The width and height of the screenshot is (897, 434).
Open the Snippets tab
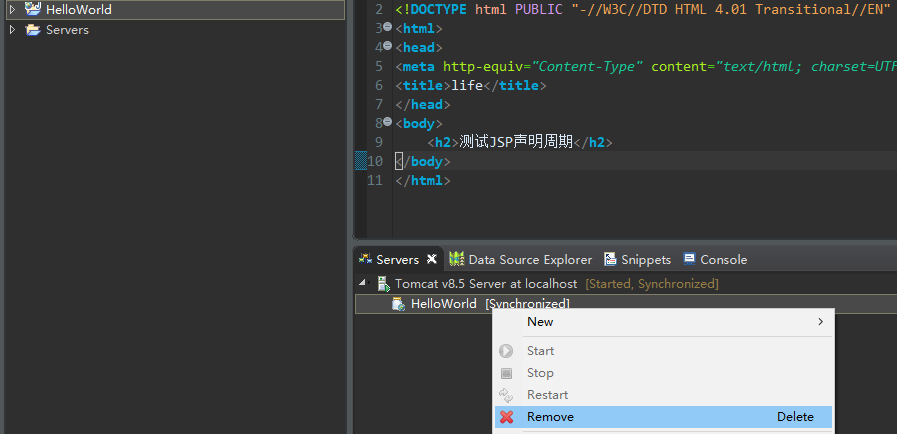pos(646,260)
